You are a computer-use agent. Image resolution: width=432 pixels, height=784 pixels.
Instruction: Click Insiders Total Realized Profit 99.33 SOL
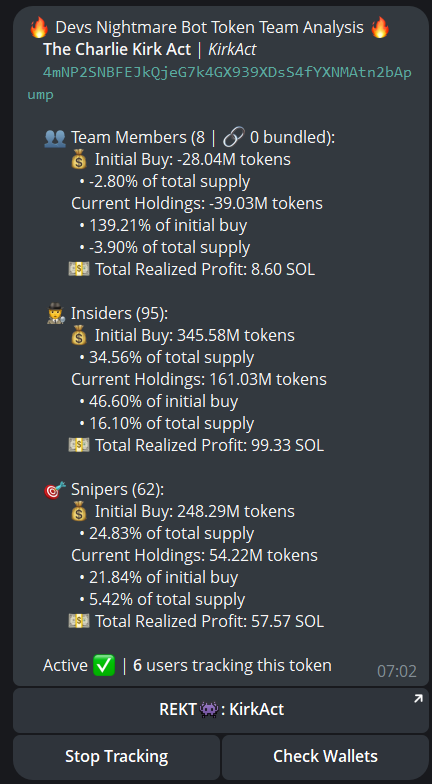(210, 445)
